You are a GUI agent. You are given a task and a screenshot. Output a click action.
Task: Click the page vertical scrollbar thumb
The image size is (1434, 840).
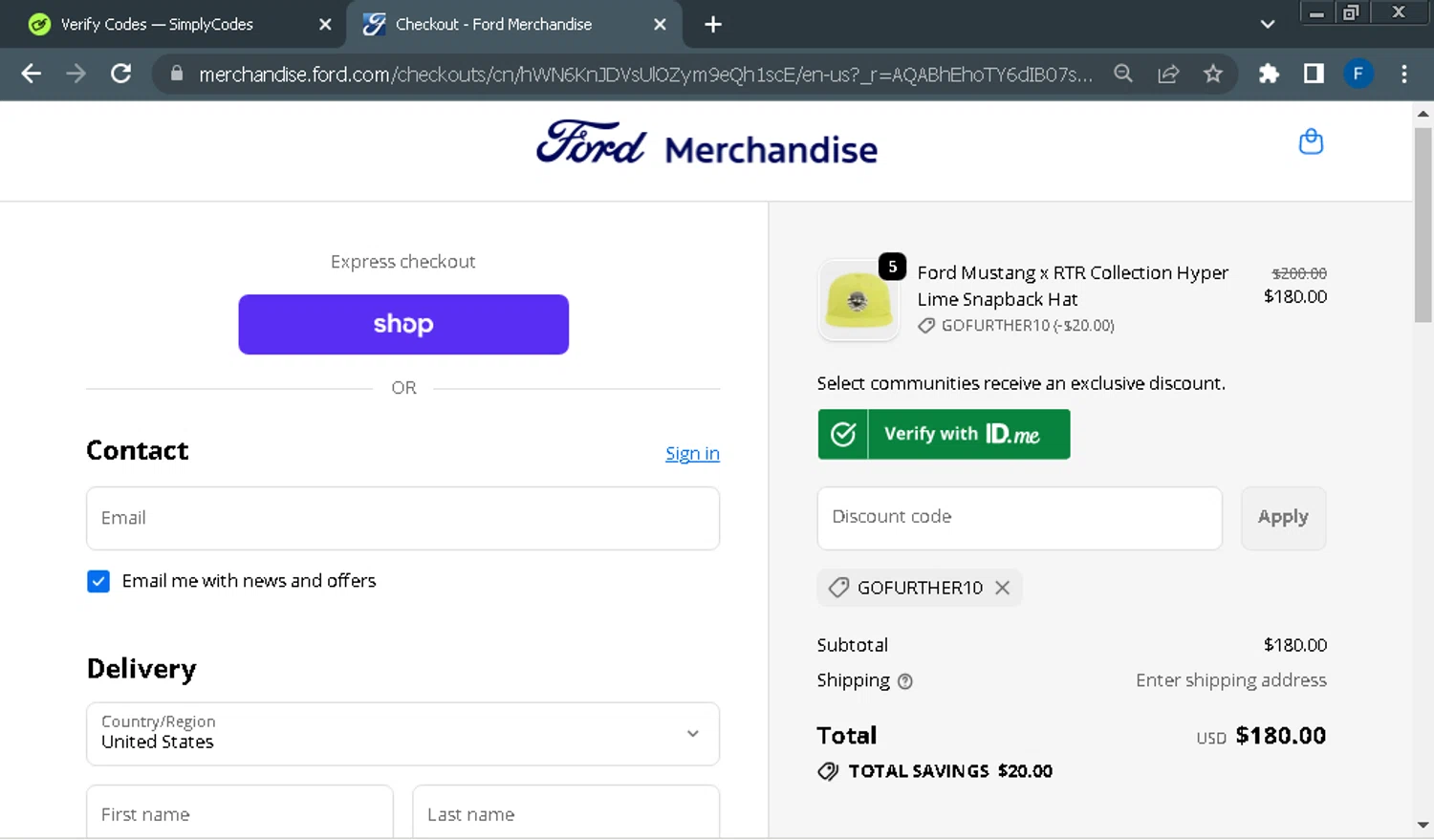[x=1423, y=225]
